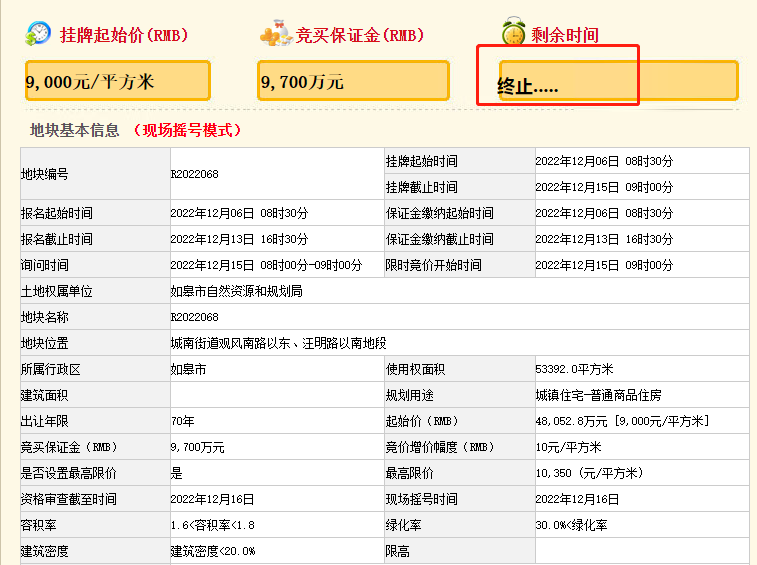Click the 保证金缴纳起始时间 date value

604,213
